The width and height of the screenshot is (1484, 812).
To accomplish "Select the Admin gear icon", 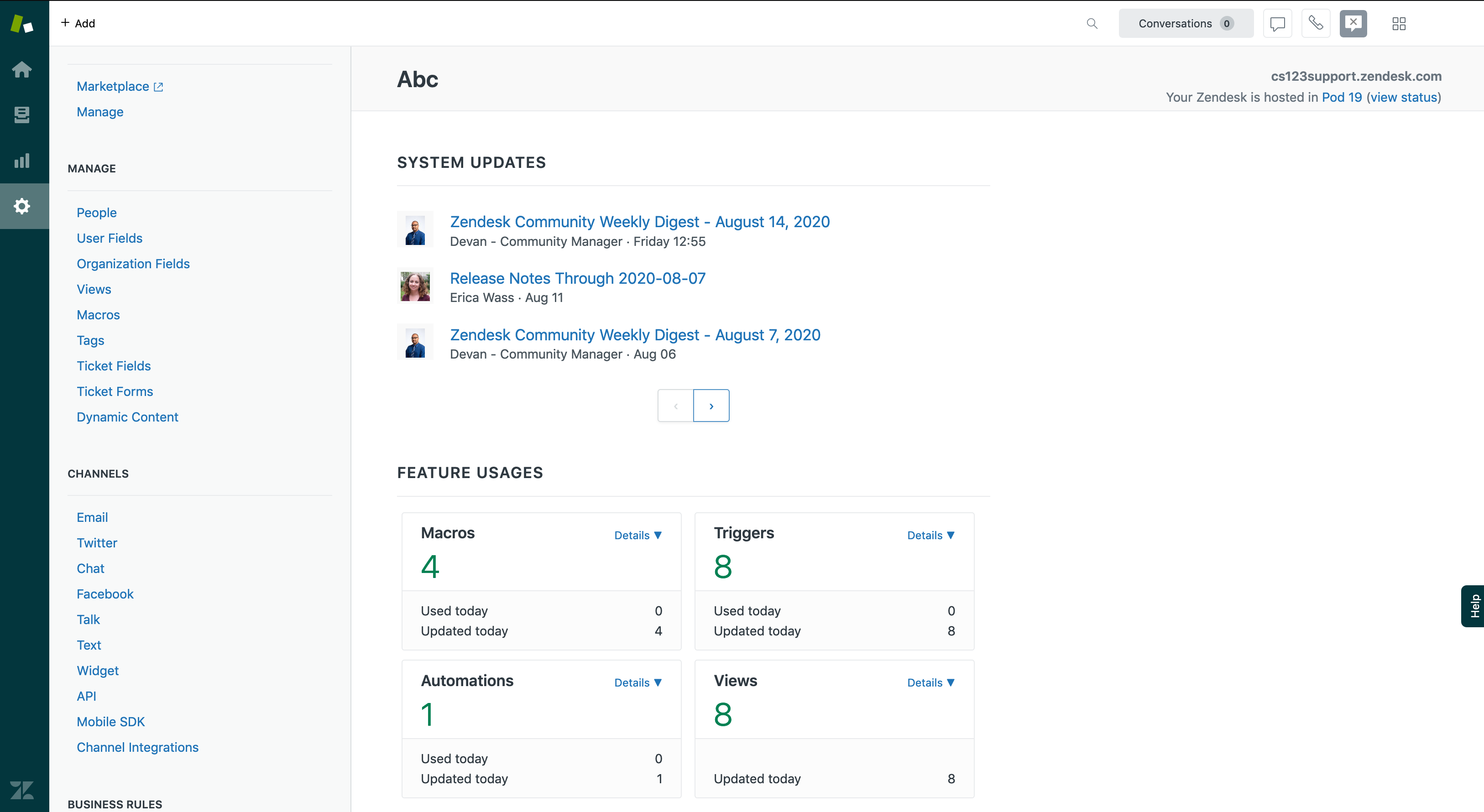I will tap(22, 206).
